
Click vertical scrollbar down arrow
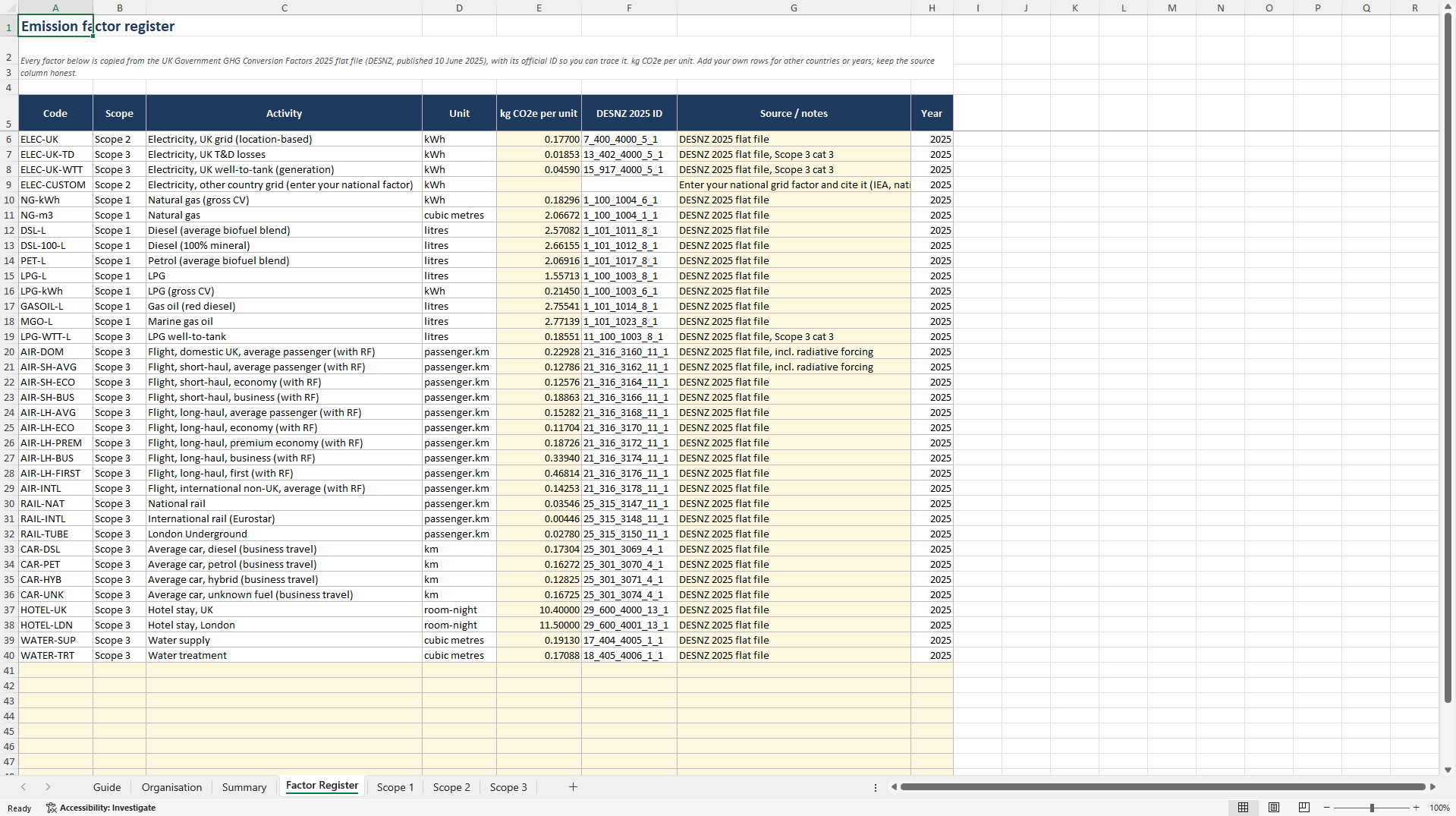[1448, 770]
